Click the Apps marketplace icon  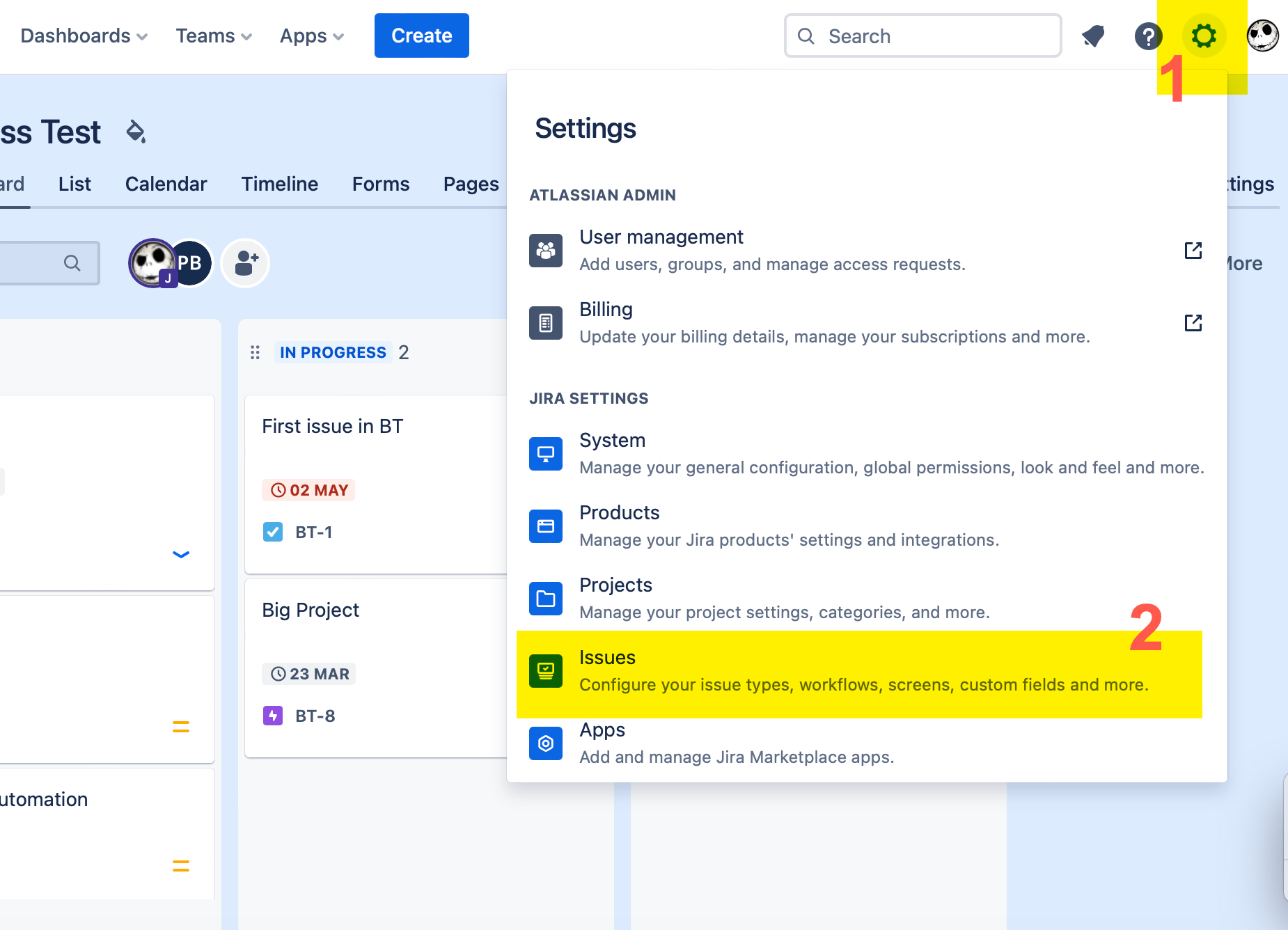[546, 743]
